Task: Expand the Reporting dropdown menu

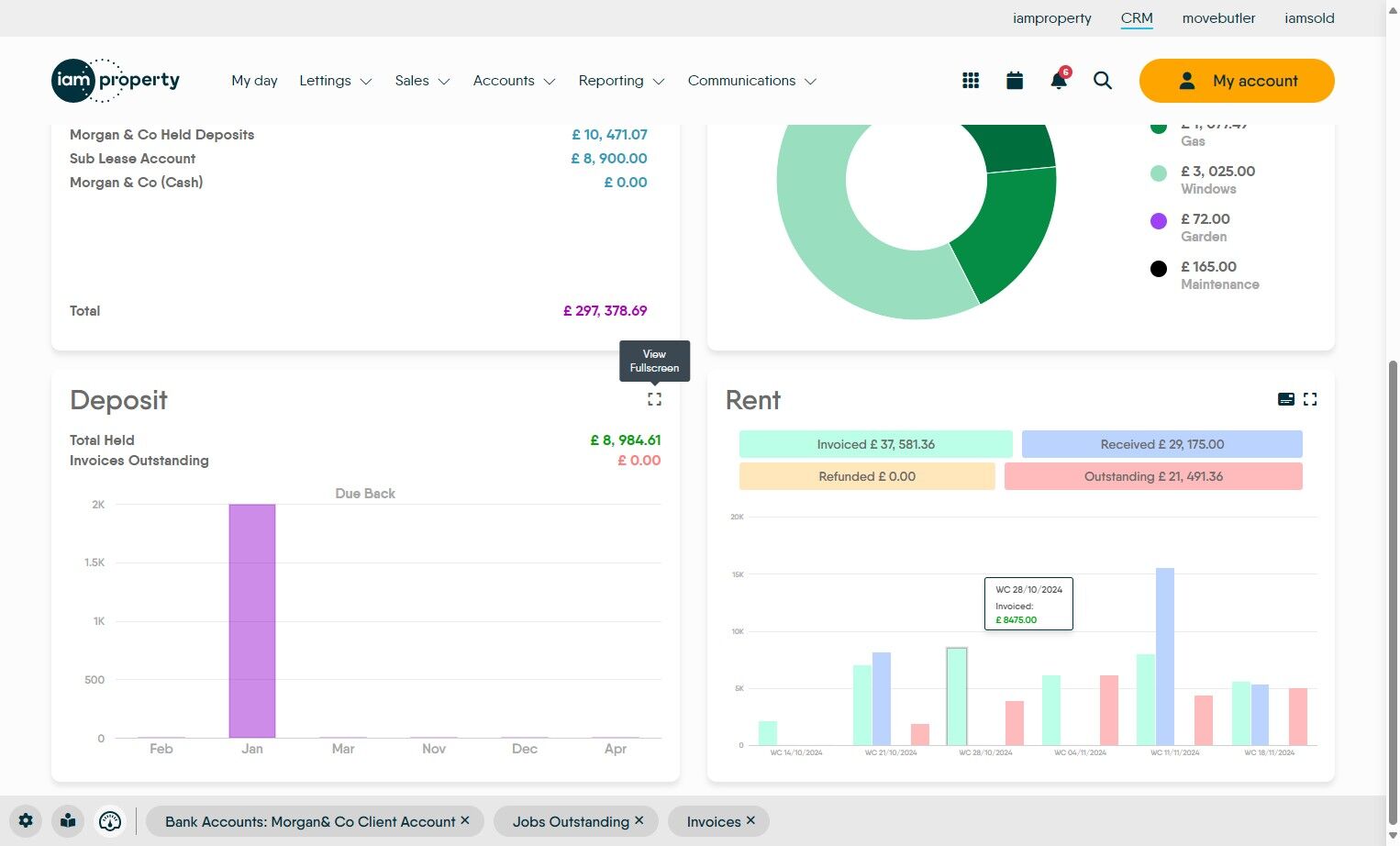Action: point(621,81)
